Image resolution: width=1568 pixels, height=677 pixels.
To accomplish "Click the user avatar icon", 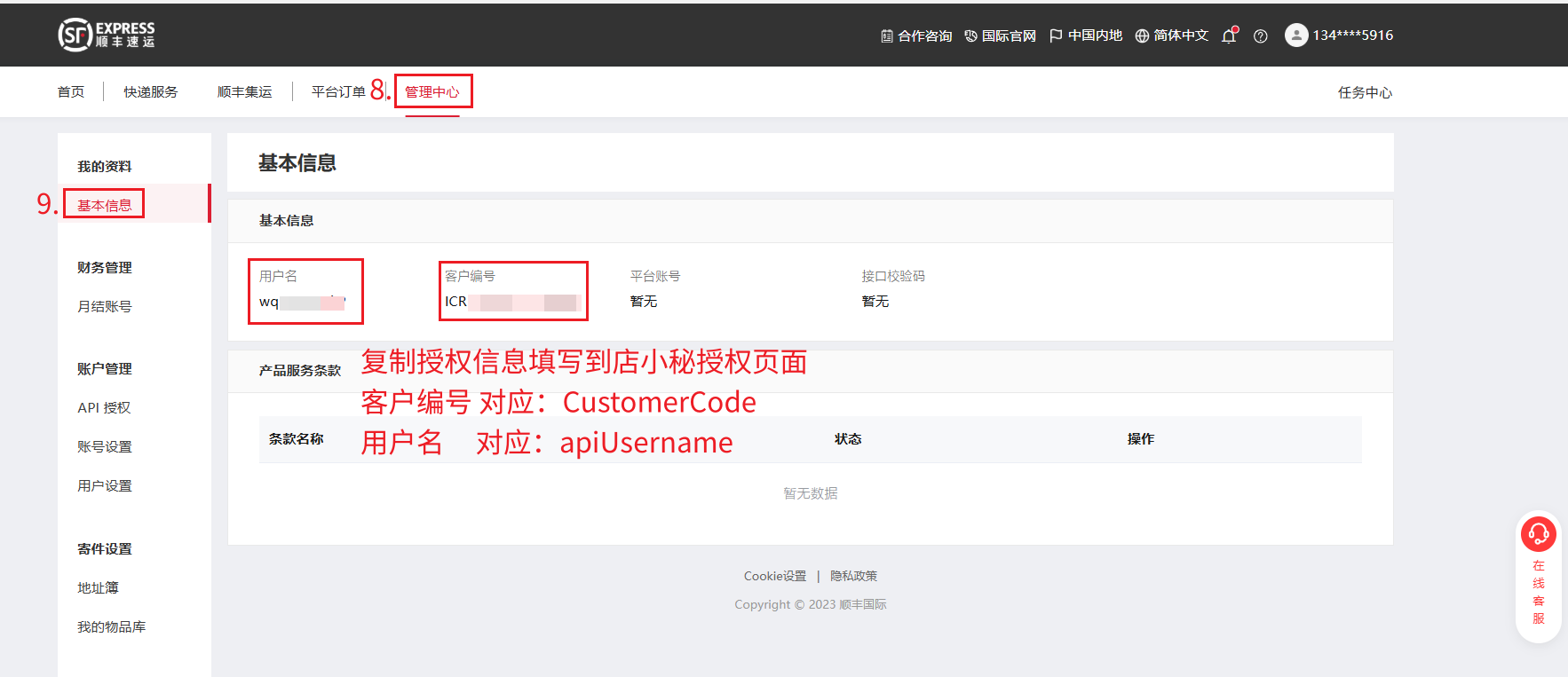I will pos(1296,35).
